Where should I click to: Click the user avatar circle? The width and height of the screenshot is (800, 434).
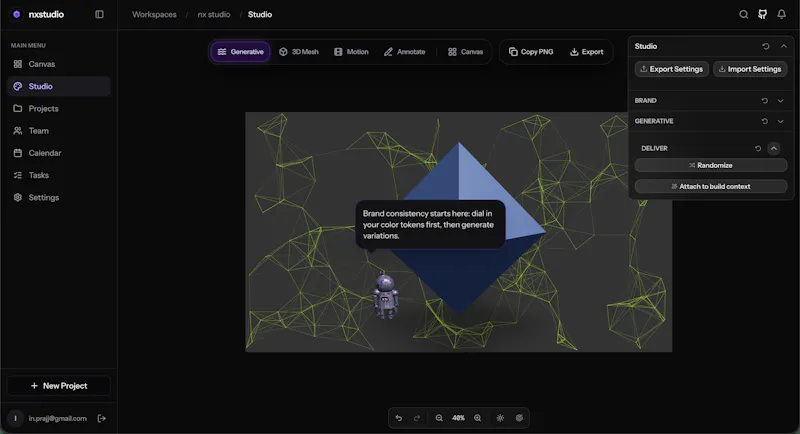(x=15, y=418)
